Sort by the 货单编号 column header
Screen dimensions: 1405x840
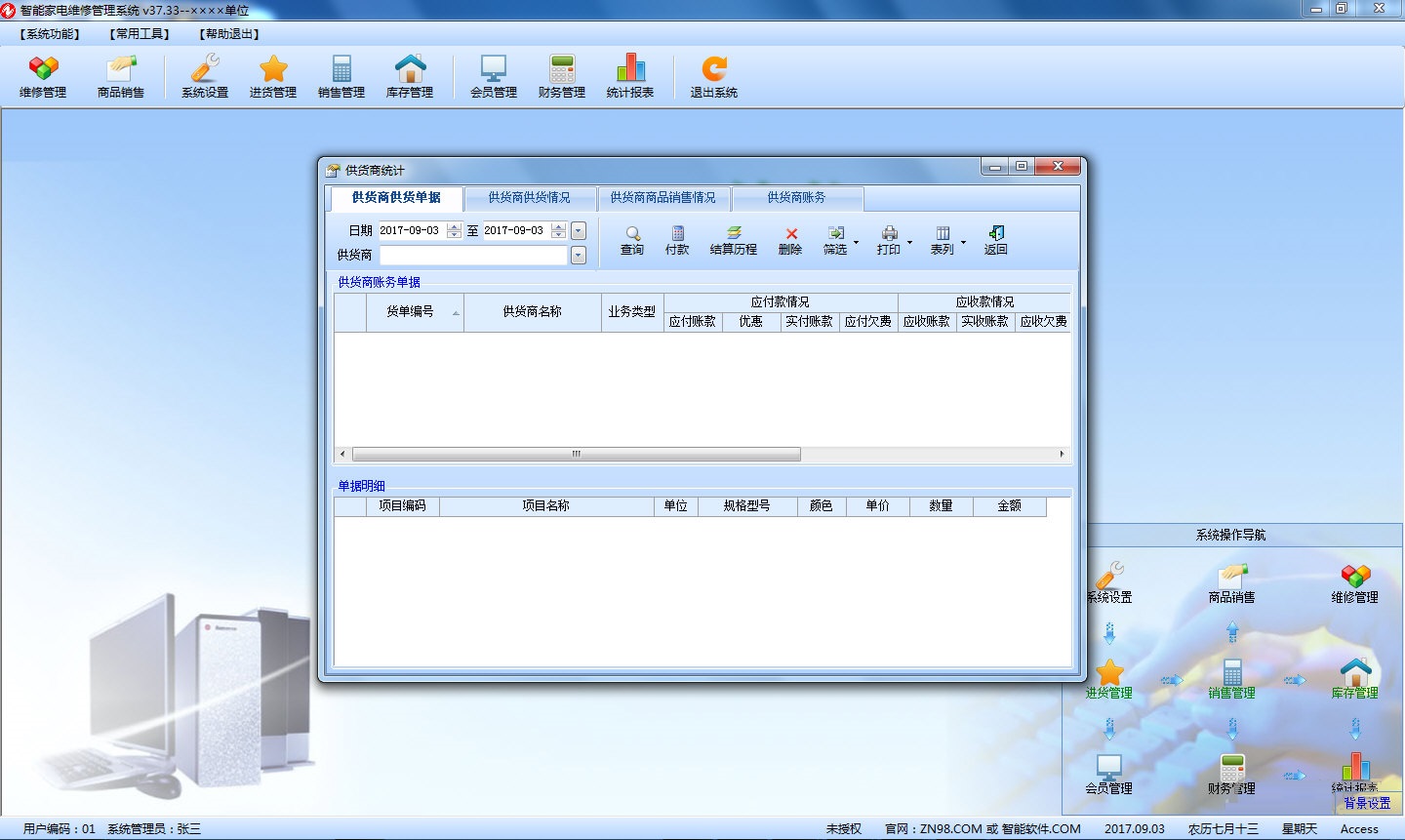click(x=410, y=312)
